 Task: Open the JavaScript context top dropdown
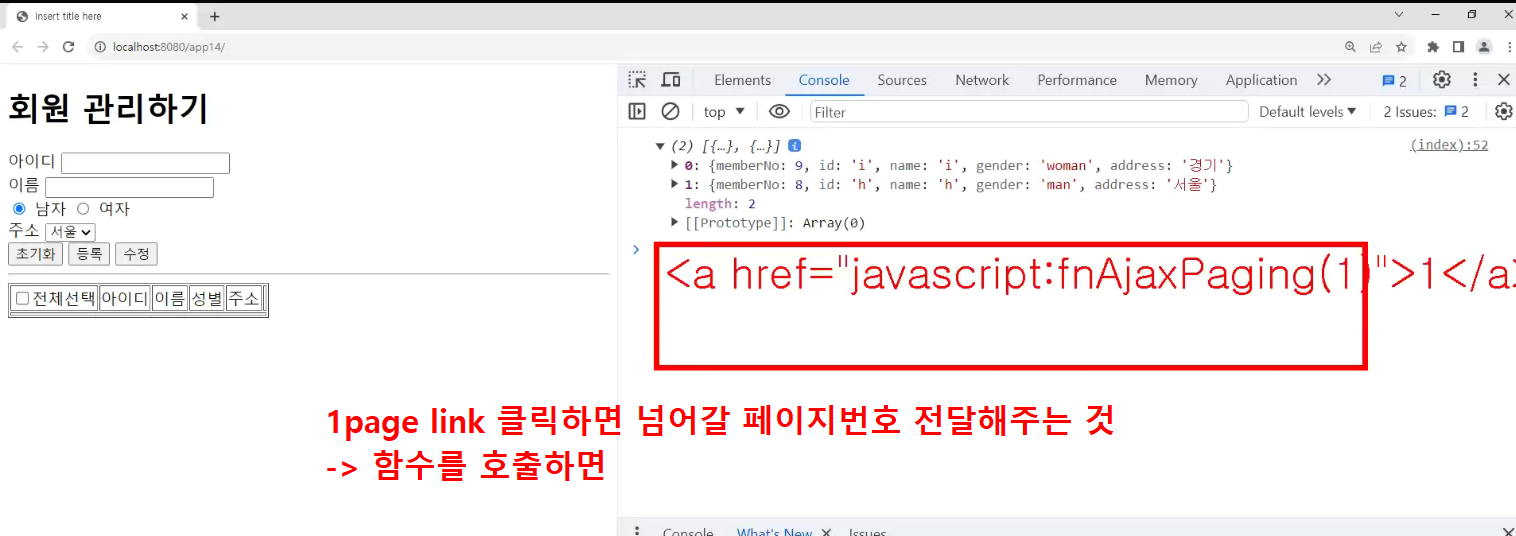724,112
